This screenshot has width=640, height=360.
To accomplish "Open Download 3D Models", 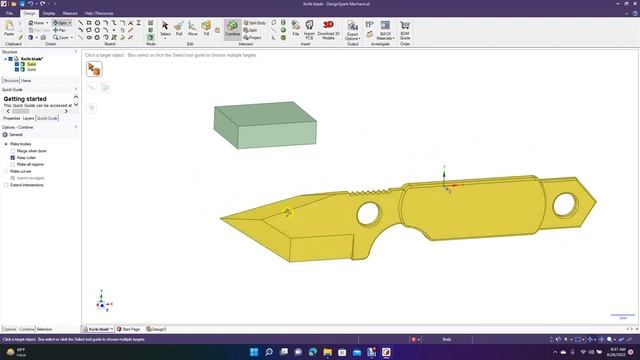I will 328,29.
